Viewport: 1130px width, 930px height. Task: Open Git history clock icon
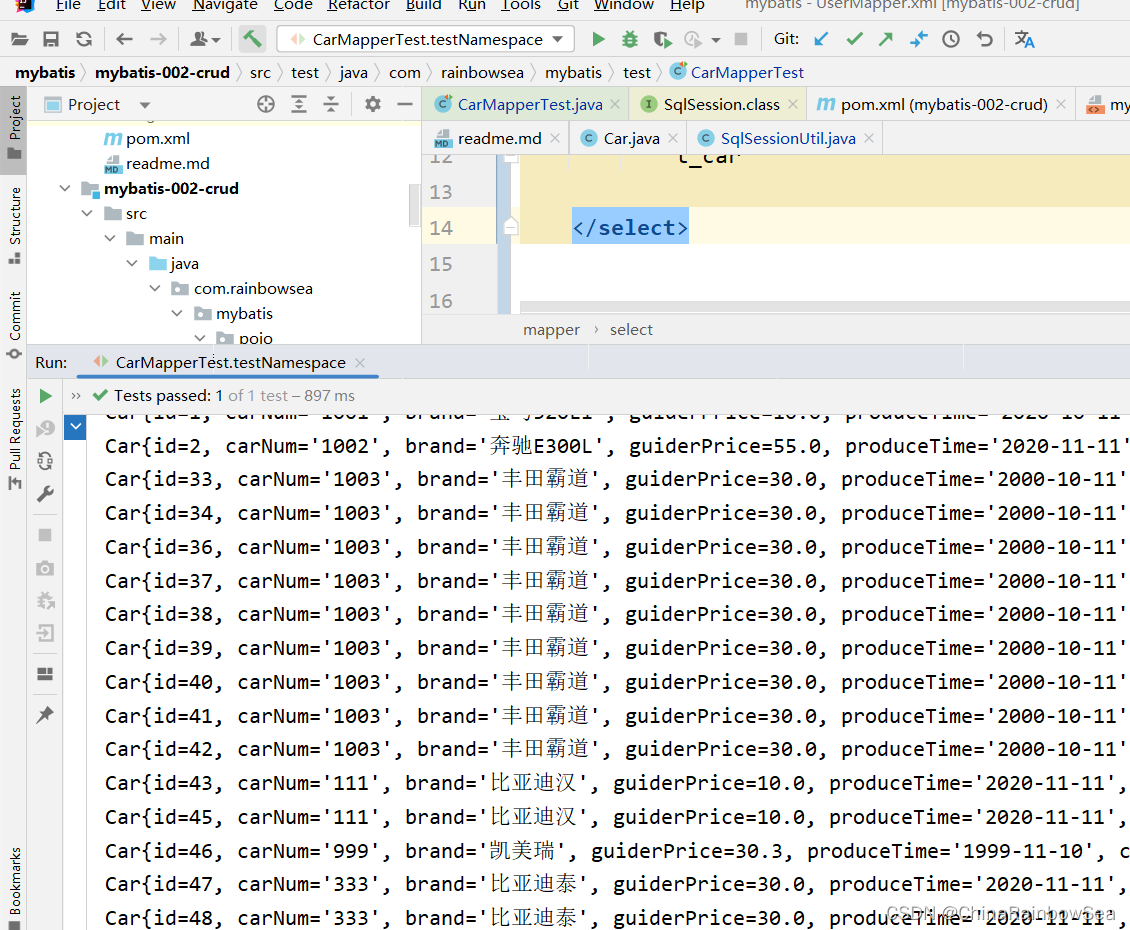tap(951, 39)
